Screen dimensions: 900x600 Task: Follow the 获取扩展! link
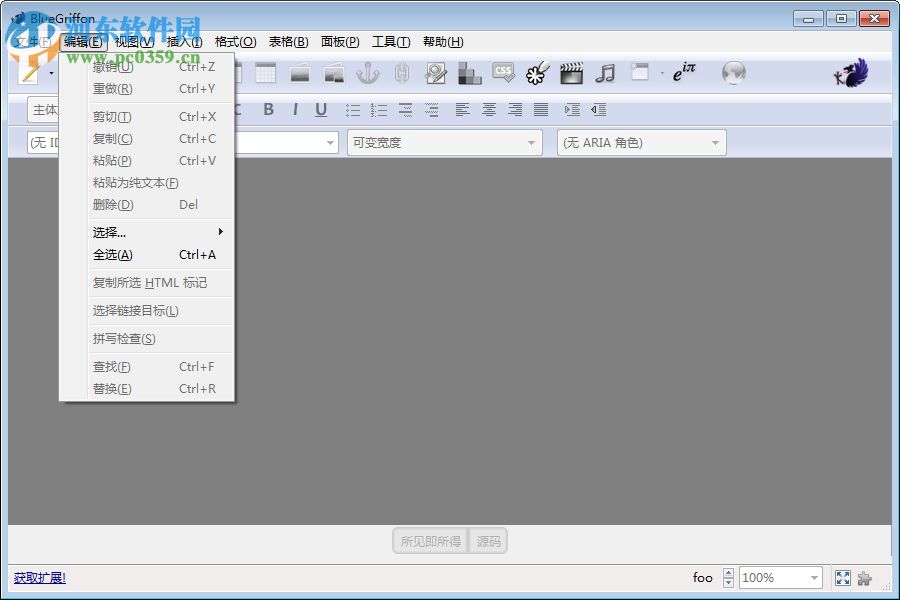coord(40,578)
